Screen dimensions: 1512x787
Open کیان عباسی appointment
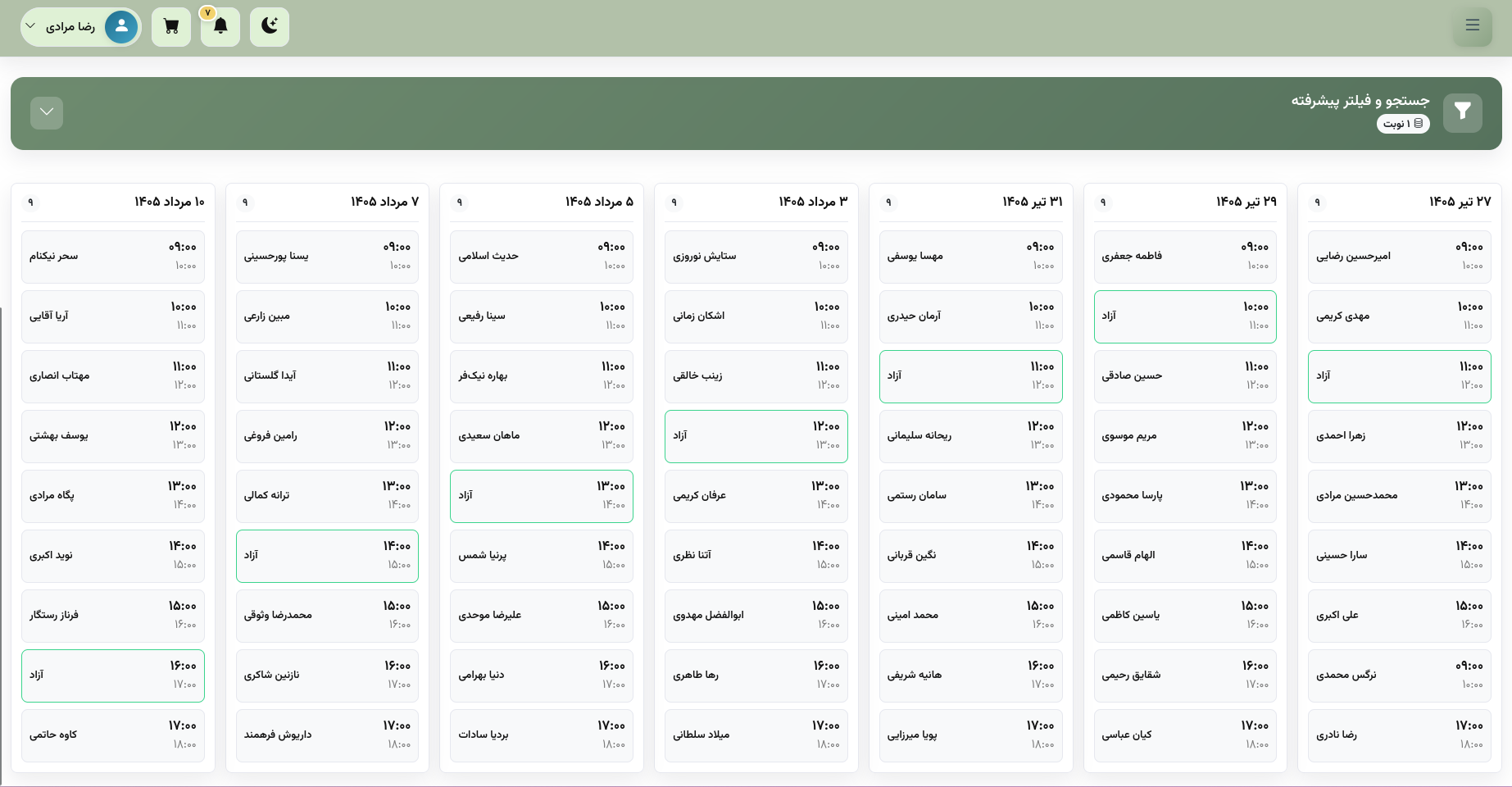[1185, 735]
